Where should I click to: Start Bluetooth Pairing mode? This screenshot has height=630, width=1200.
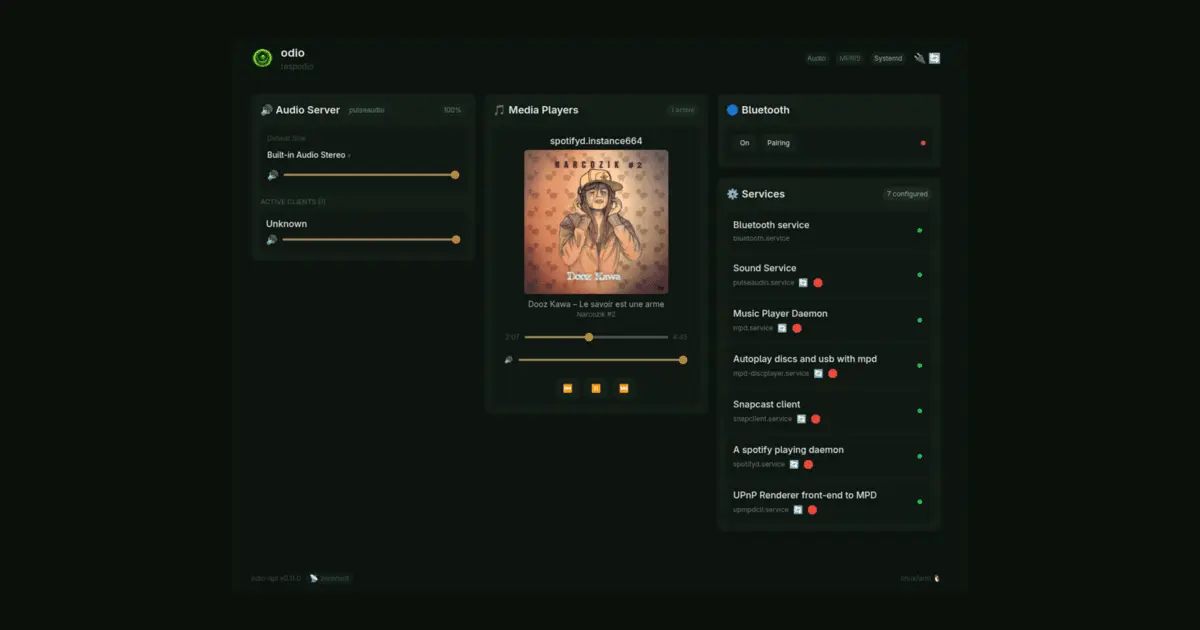point(778,143)
